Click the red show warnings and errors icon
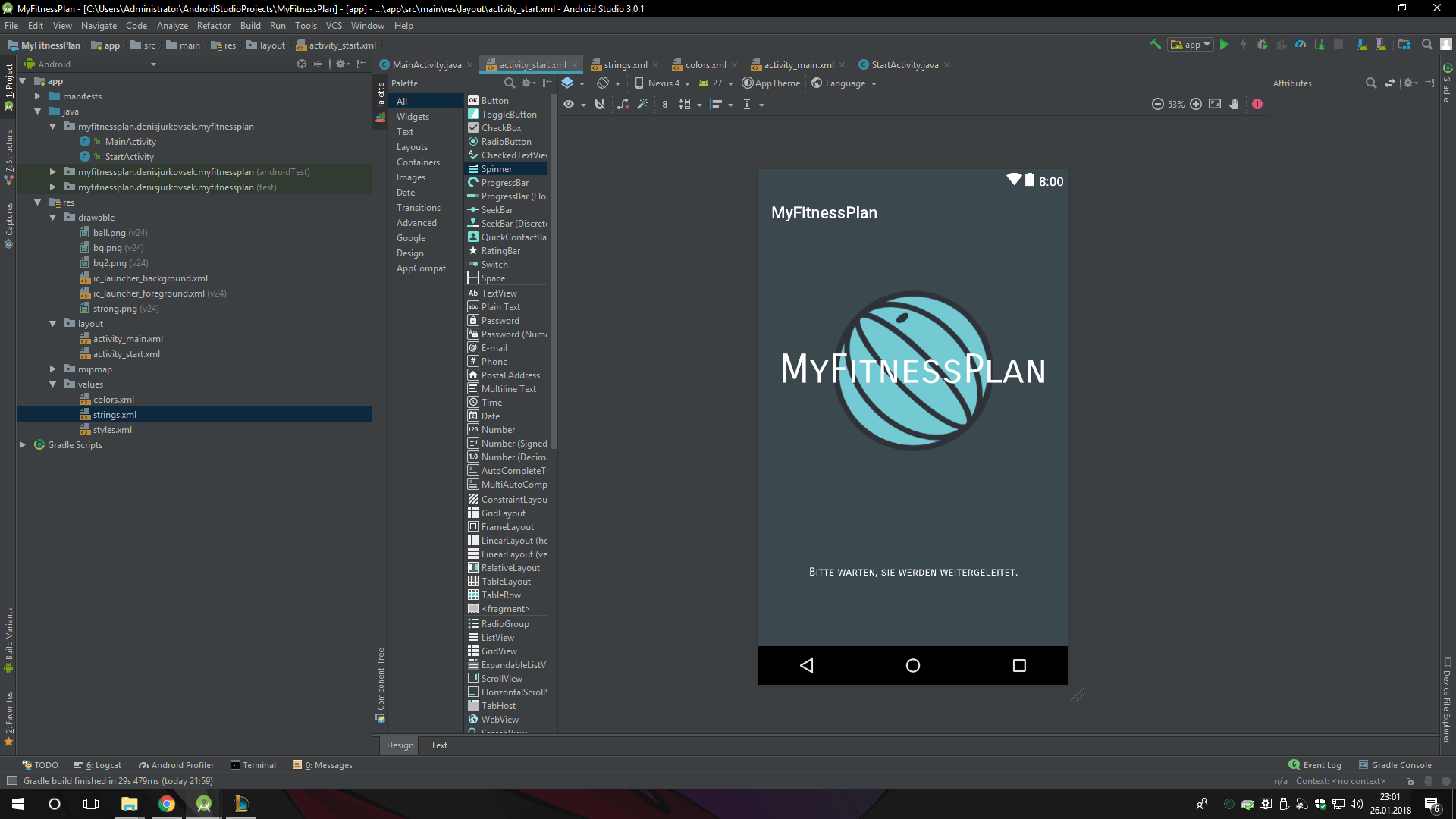 1257,105
